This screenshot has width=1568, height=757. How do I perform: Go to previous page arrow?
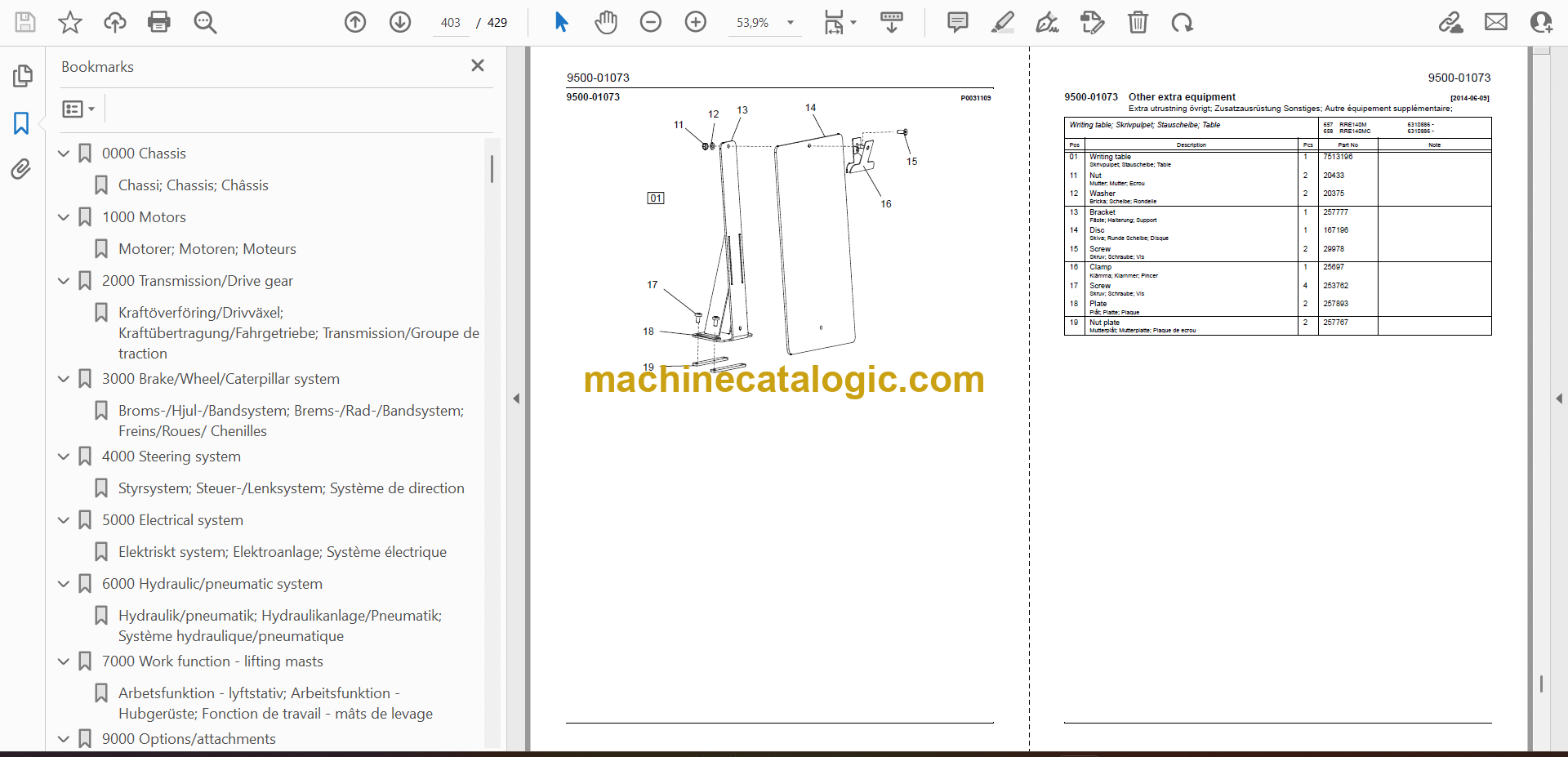click(x=355, y=22)
